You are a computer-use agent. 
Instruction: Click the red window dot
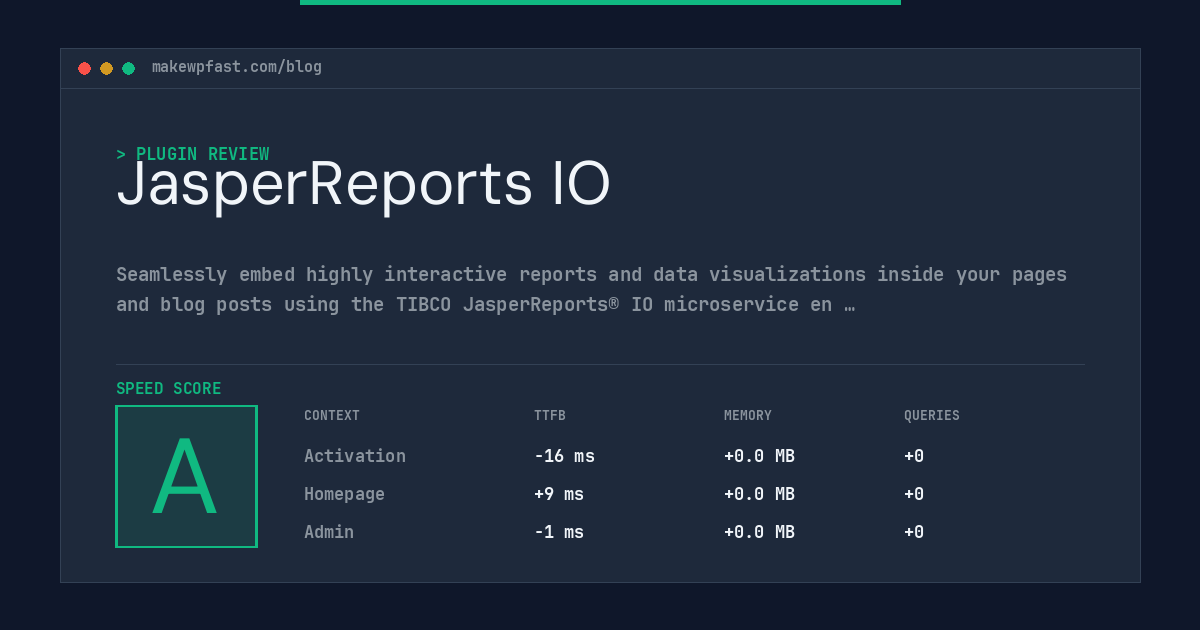(x=84, y=68)
